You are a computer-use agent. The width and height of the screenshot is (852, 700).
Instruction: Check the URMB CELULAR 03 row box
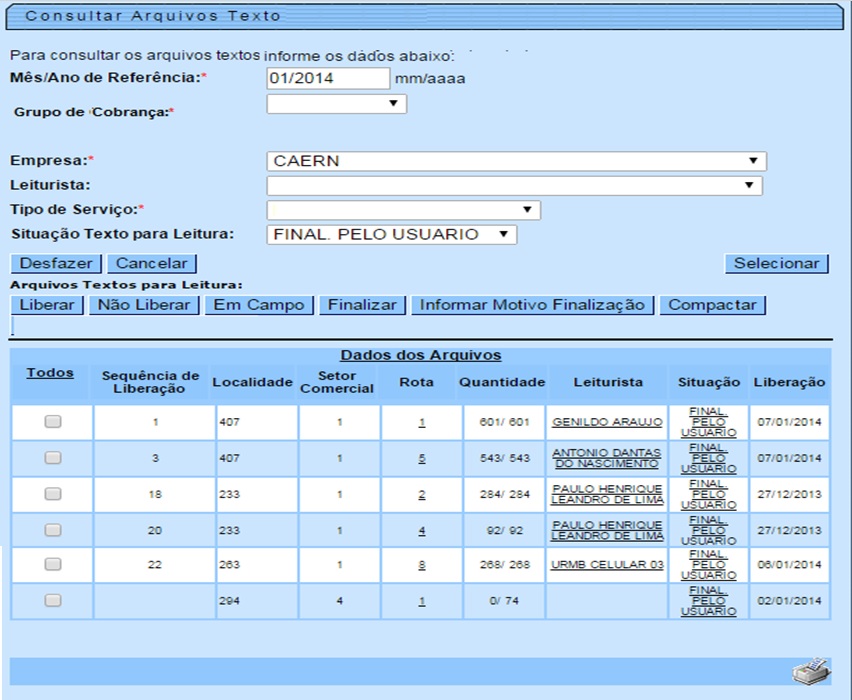[53, 564]
